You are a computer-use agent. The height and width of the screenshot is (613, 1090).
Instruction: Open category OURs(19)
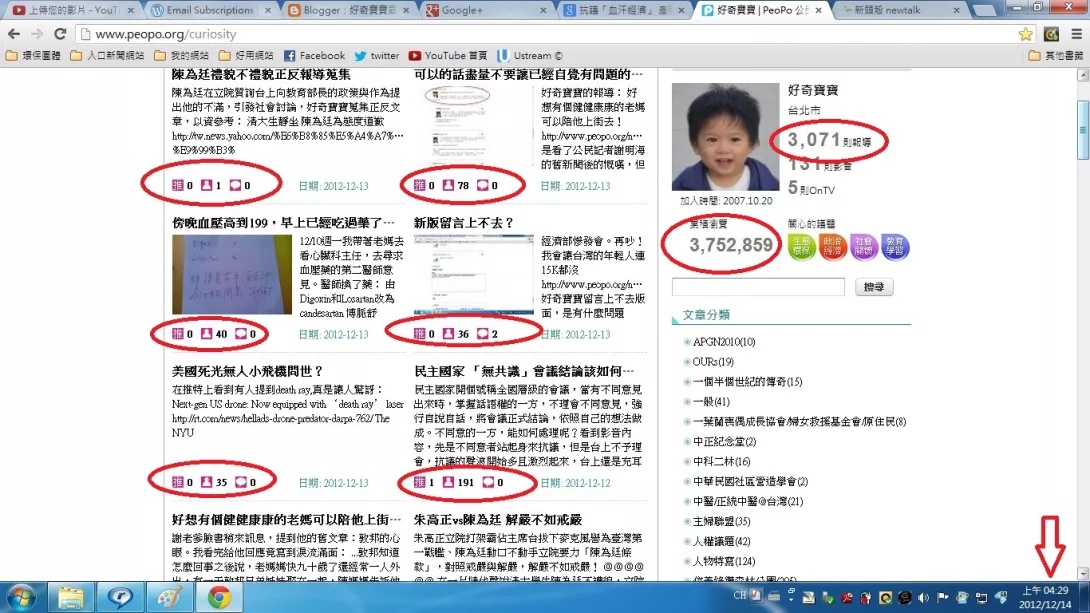pos(713,361)
